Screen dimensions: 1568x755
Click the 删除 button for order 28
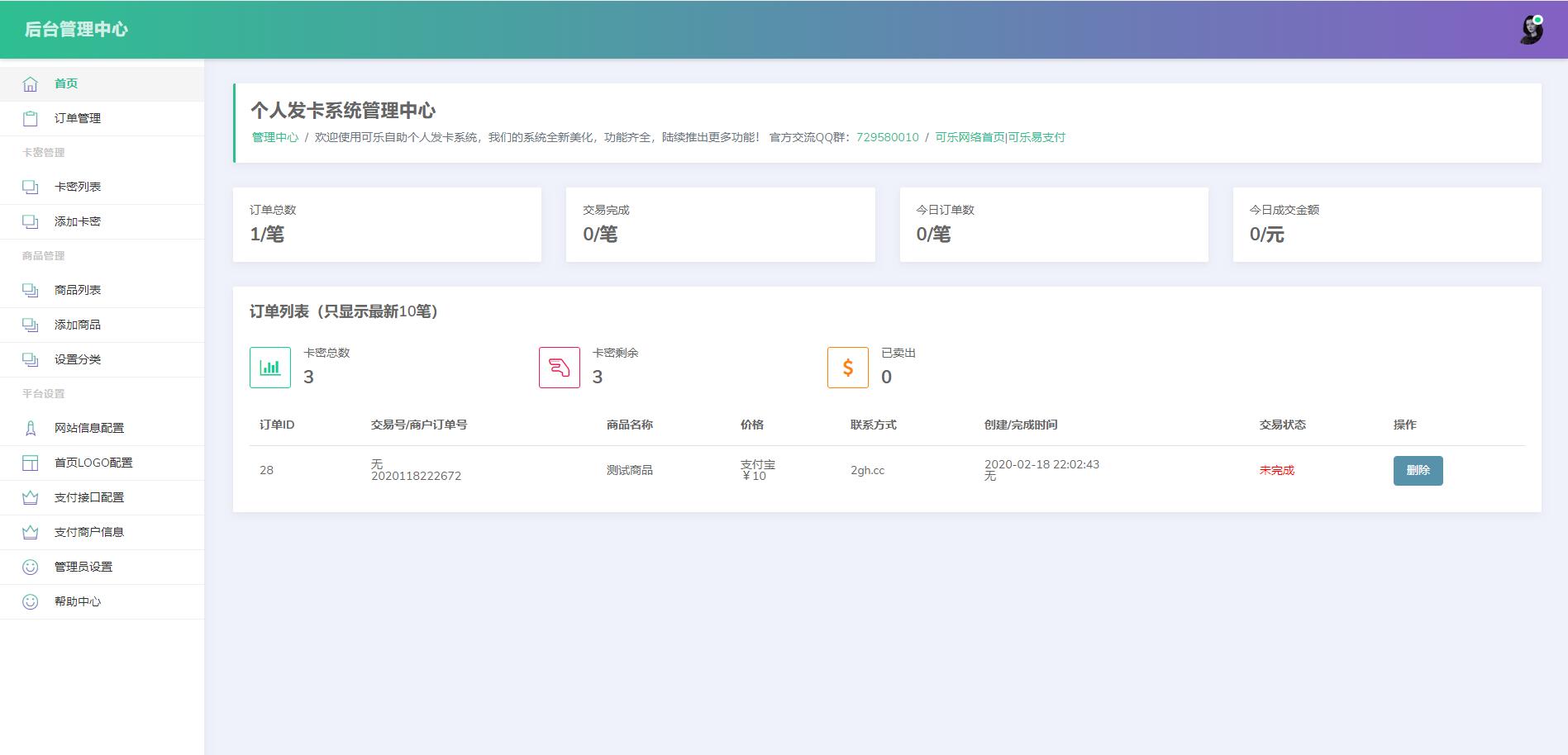1418,470
